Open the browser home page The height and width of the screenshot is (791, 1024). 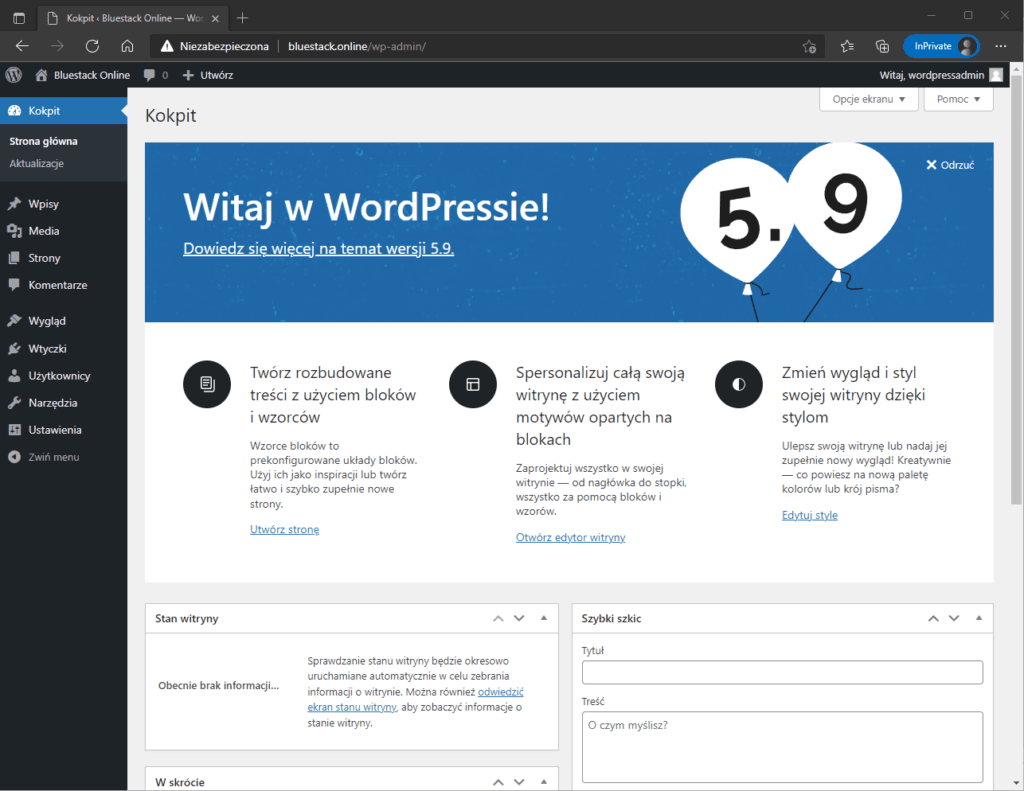pyautogui.click(x=127, y=46)
